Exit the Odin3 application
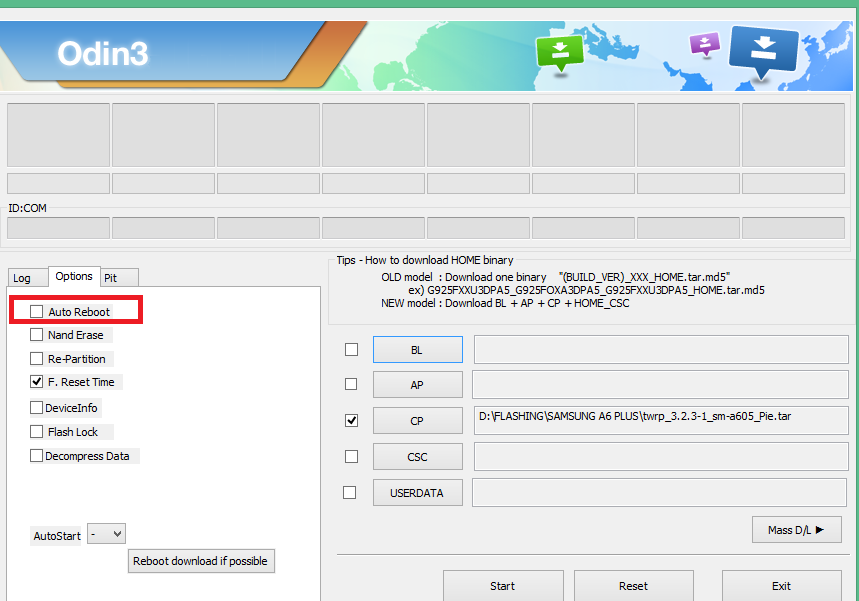The image size is (859, 601). tap(782, 586)
